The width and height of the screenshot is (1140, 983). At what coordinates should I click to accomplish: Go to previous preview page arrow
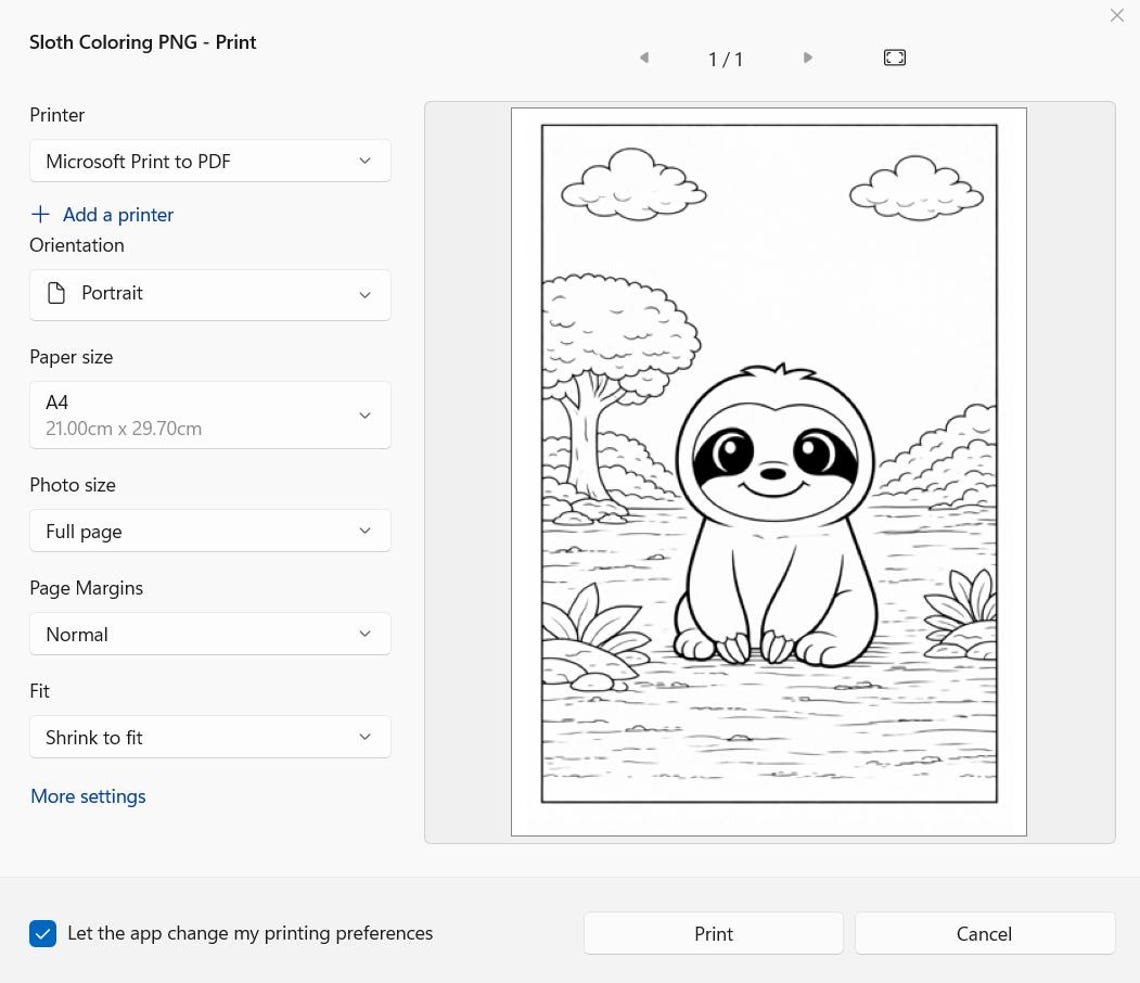pyautogui.click(x=644, y=57)
